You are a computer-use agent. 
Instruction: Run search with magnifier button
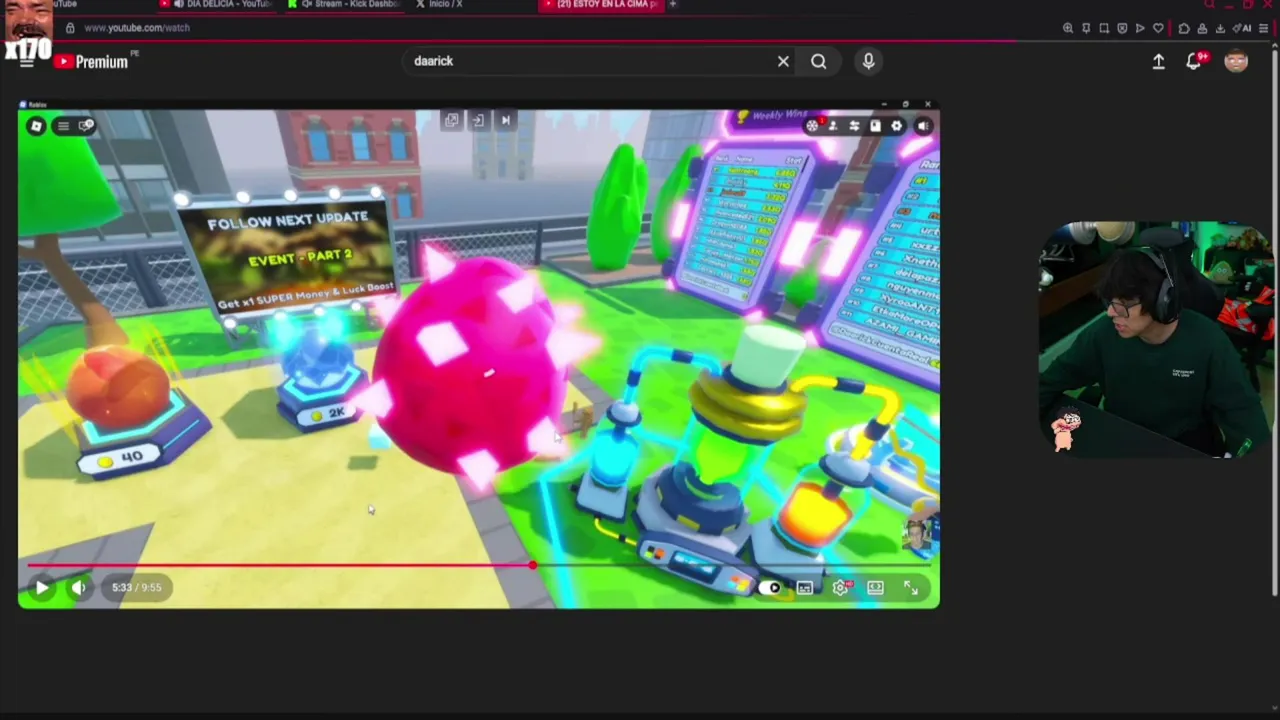(x=819, y=61)
